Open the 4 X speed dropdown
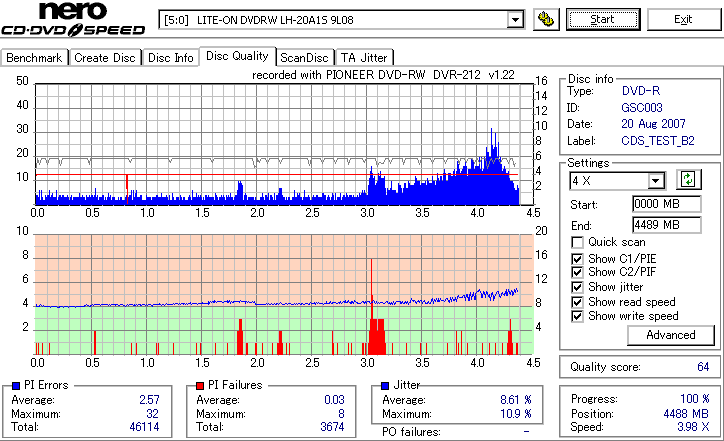 656,181
